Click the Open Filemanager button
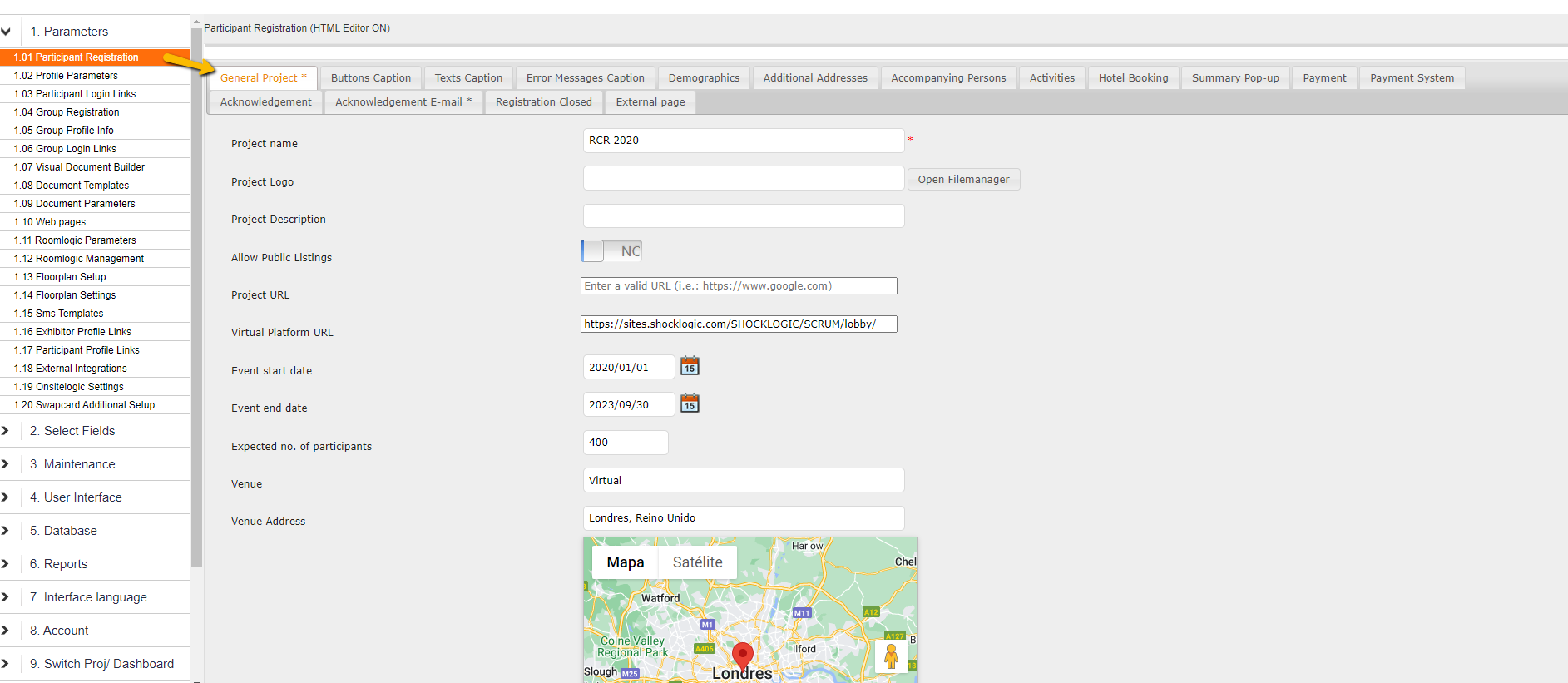This screenshot has width=1568, height=683. tap(963, 180)
